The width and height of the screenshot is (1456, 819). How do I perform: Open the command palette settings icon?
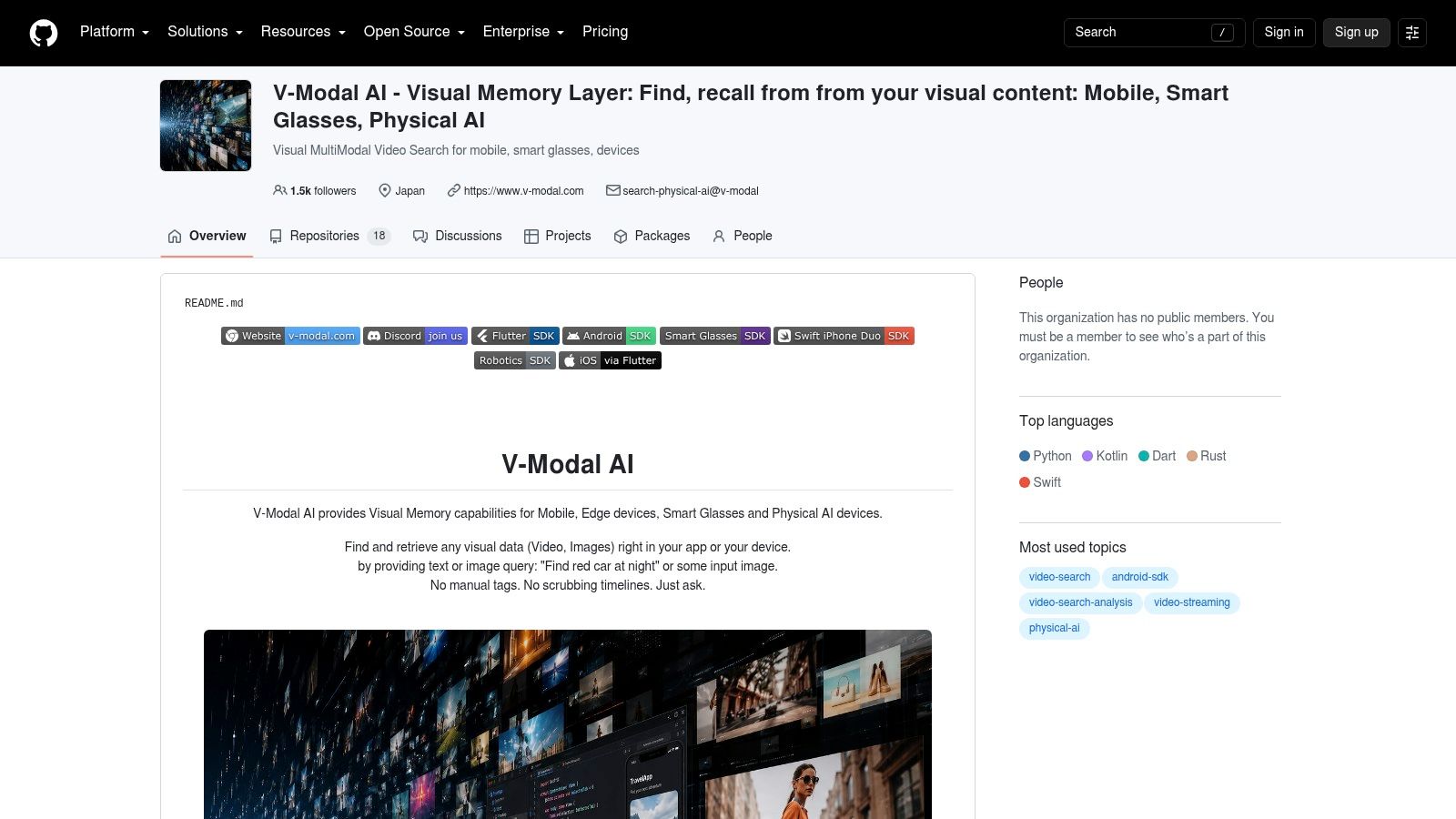1412,33
